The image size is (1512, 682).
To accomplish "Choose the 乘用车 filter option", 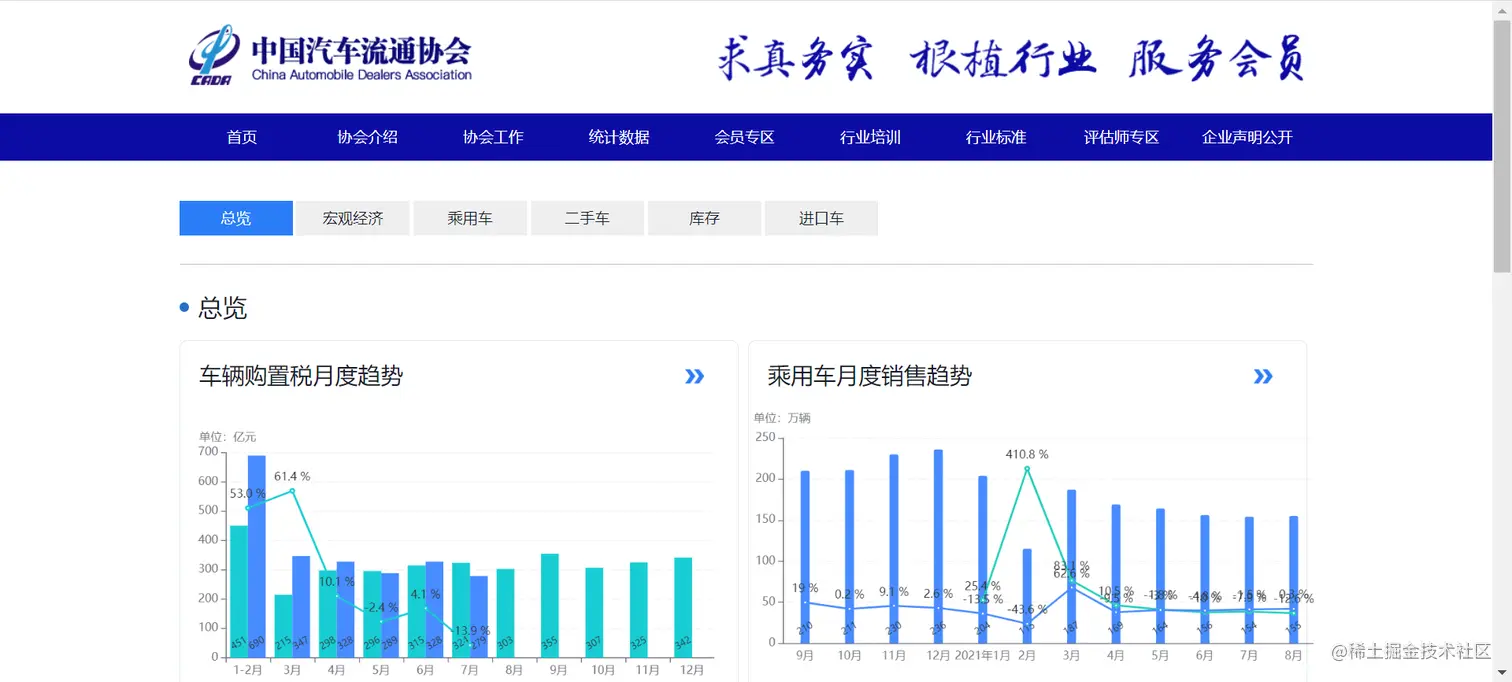I will [469, 218].
